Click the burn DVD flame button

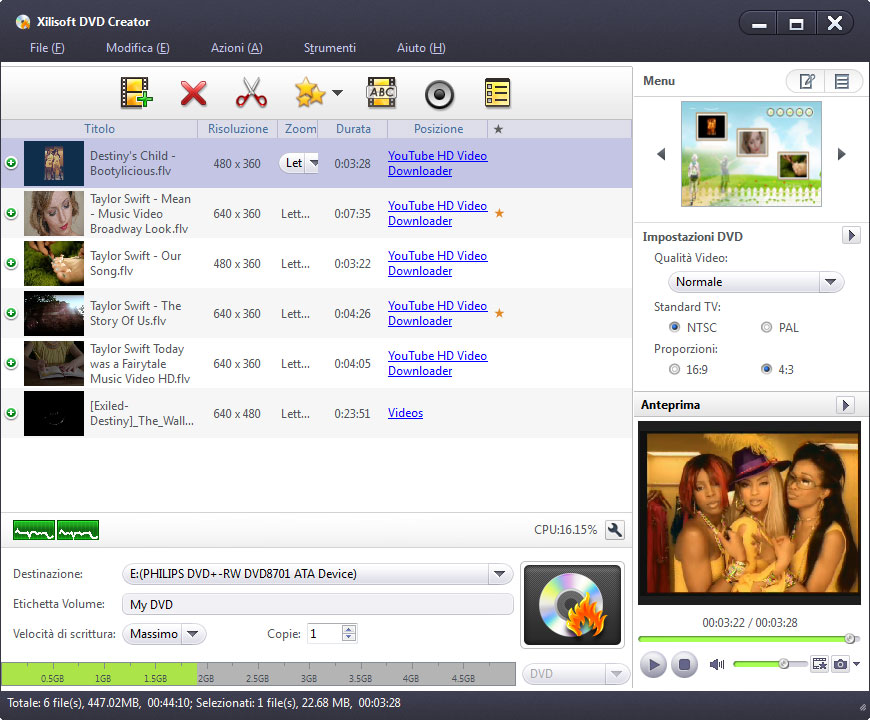tap(573, 605)
